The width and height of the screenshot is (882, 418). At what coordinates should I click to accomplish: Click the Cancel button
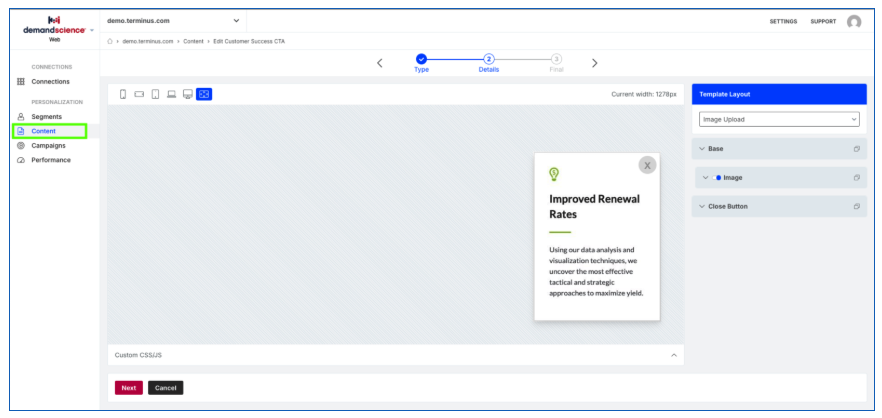pos(165,388)
